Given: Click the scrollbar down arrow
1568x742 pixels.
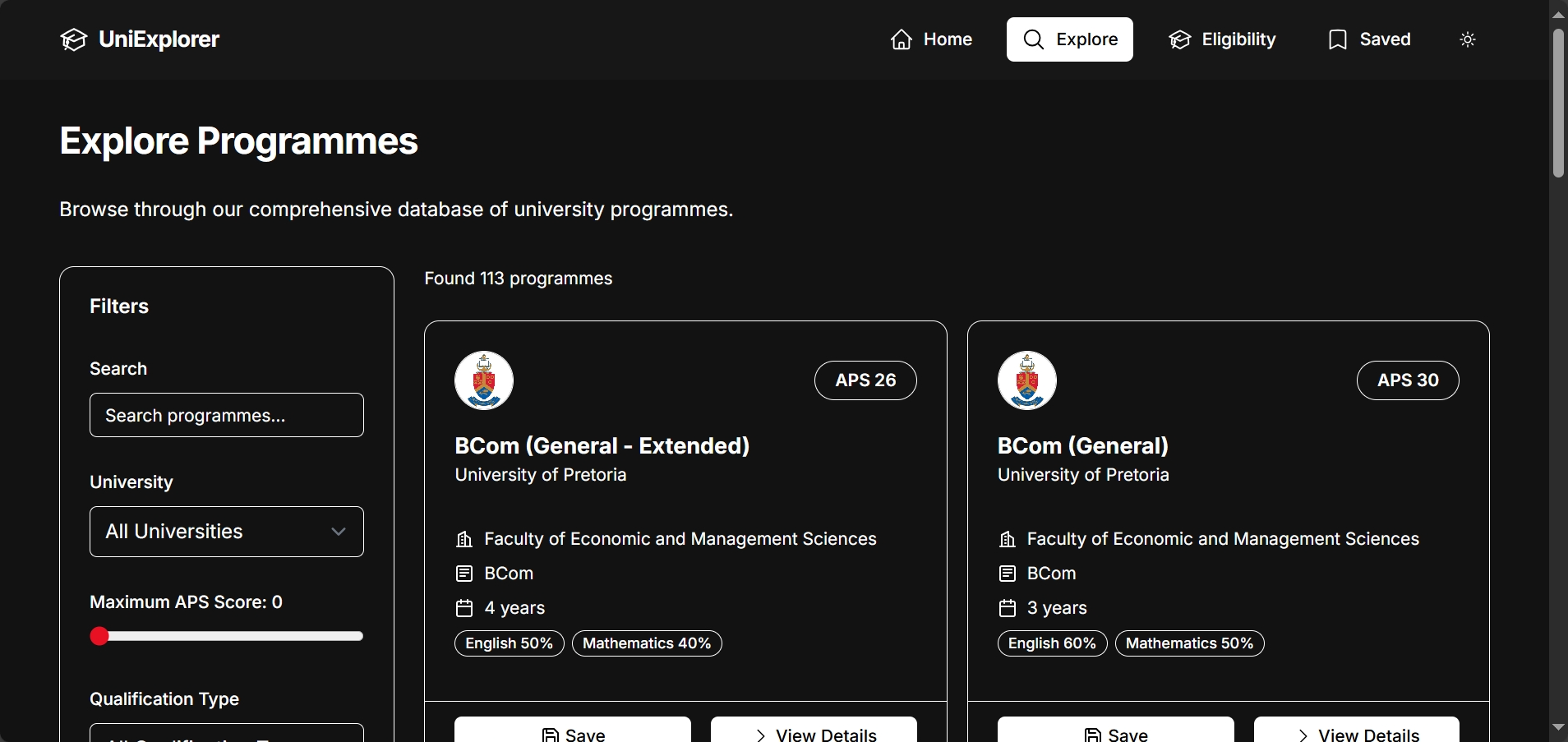Looking at the screenshot, I should click(1558, 728).
